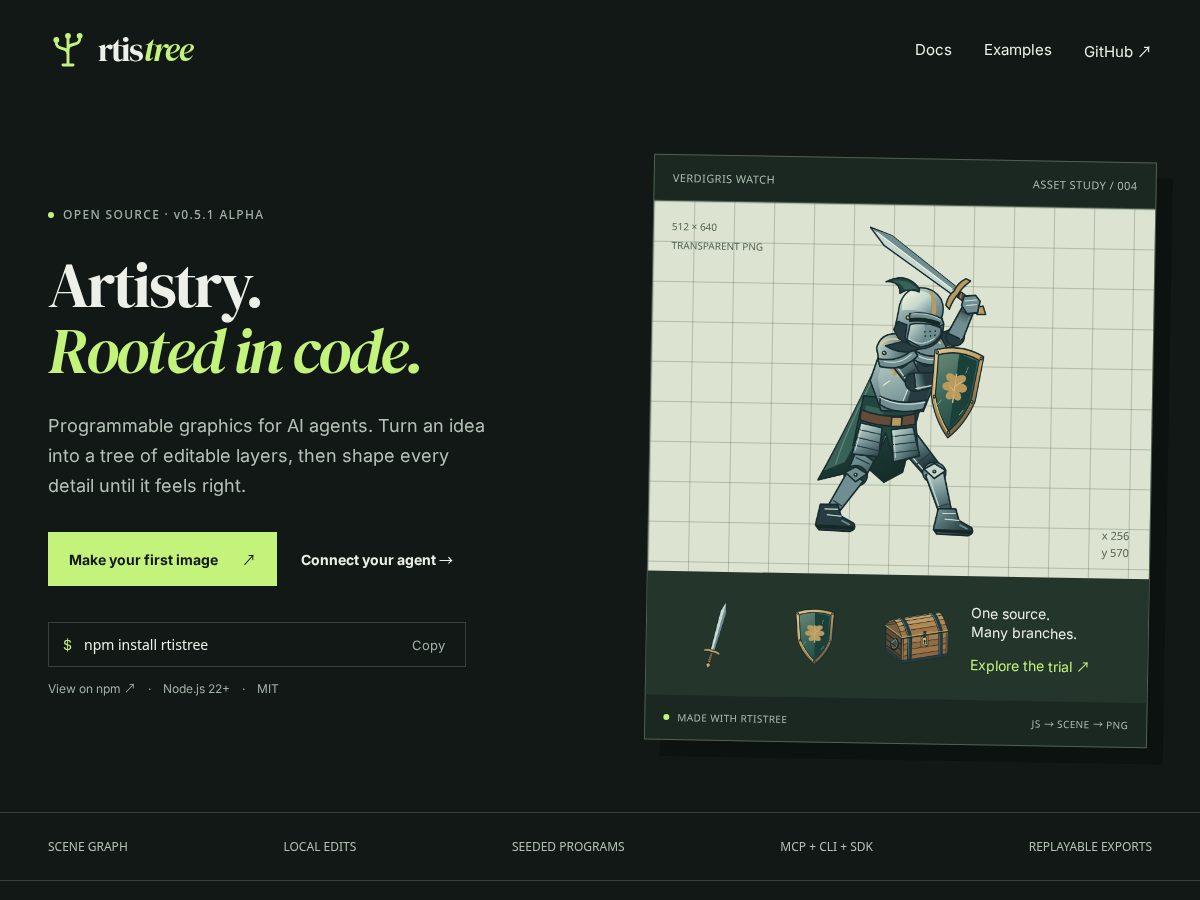Click the y 570 coordinate readout
The height and width of the screenshot is (900, 1200).
[x=1115, y=553]
